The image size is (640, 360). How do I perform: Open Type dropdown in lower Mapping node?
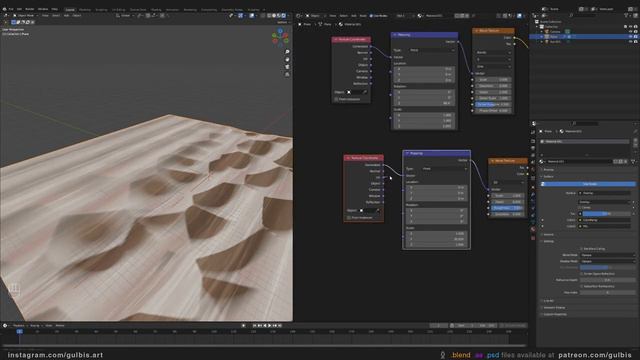pos(444,169)
